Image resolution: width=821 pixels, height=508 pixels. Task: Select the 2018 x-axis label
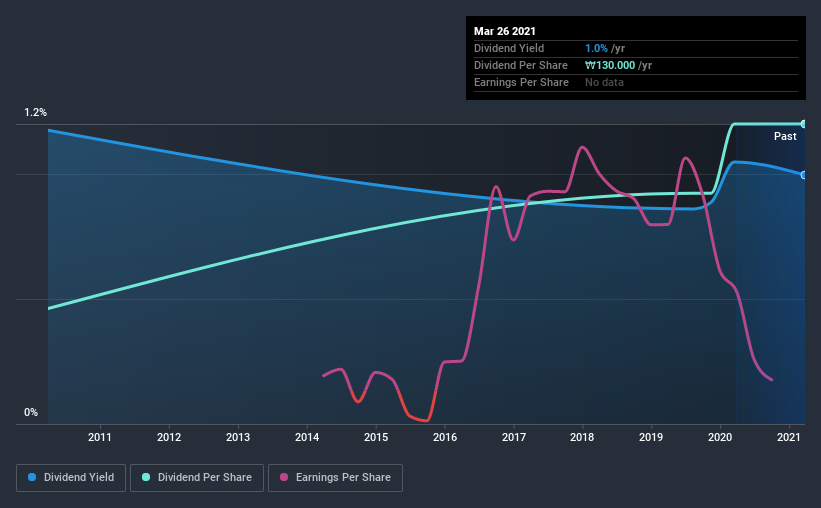(582, 437)
